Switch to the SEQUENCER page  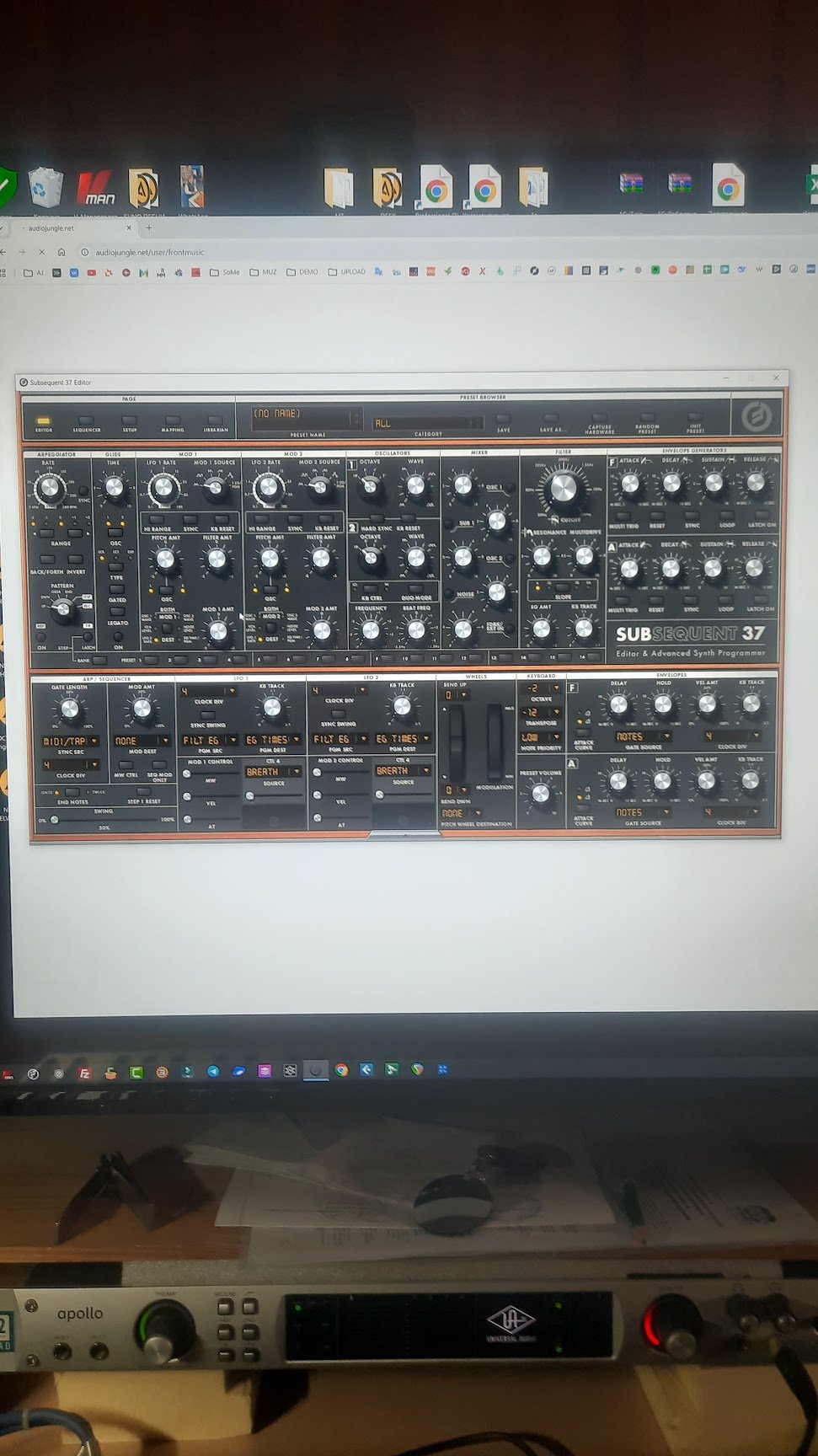[x=86, y=420]
